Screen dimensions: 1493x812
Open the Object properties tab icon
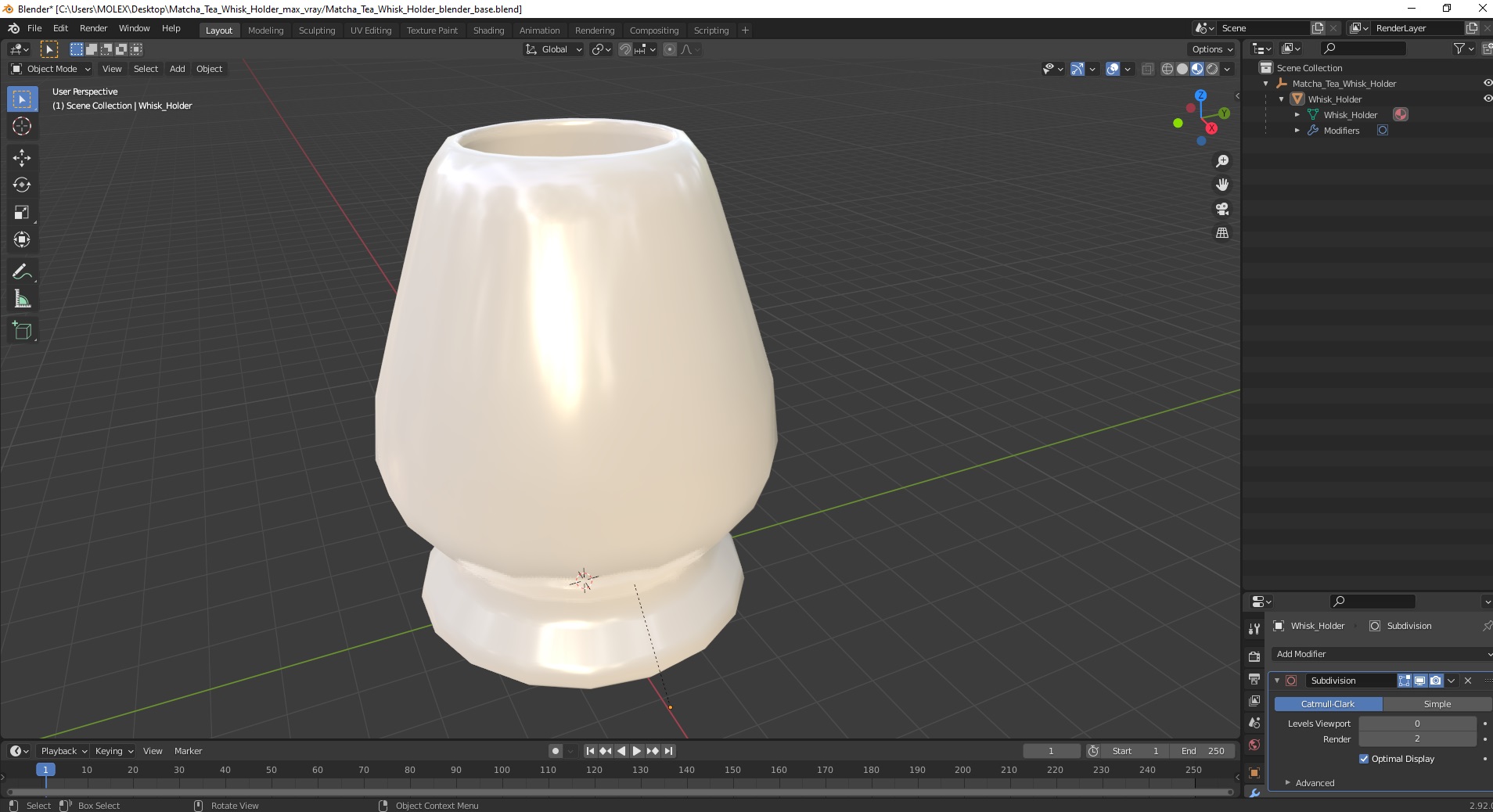pyautogui.click(x=1254, y=773)
